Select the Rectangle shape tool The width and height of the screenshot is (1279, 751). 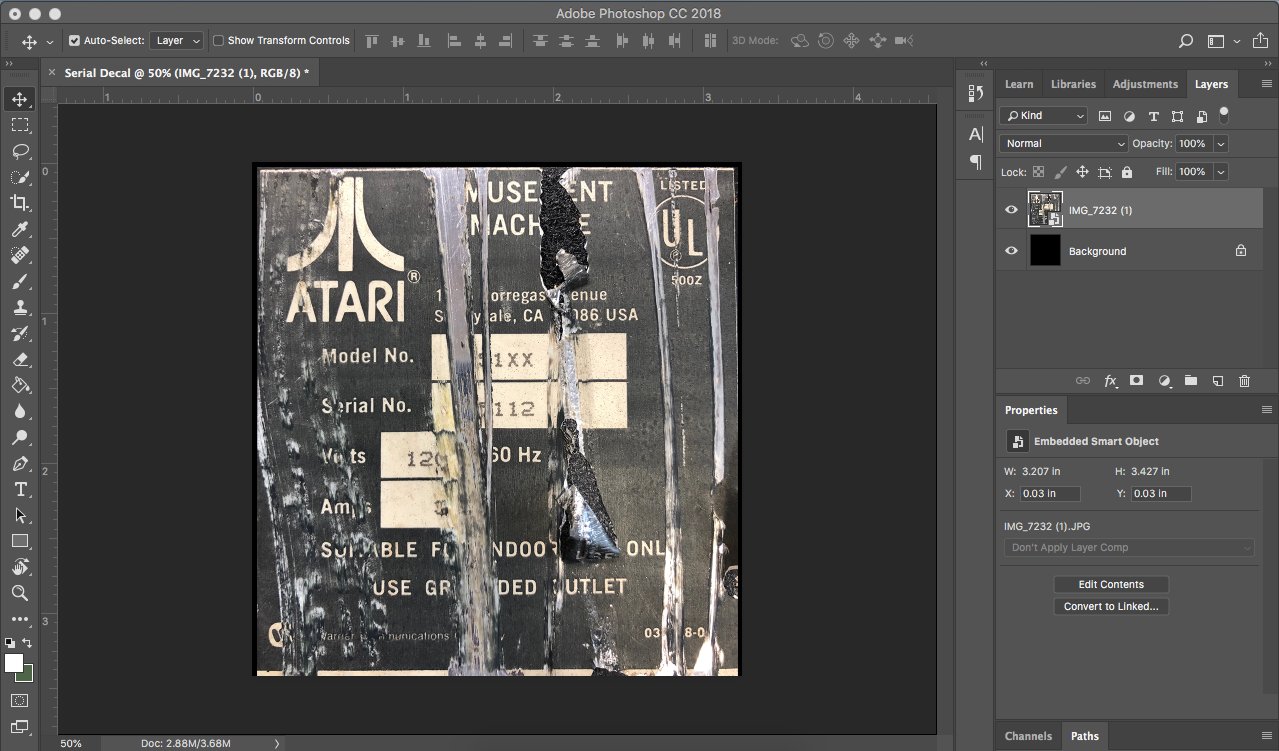[20, 541]
